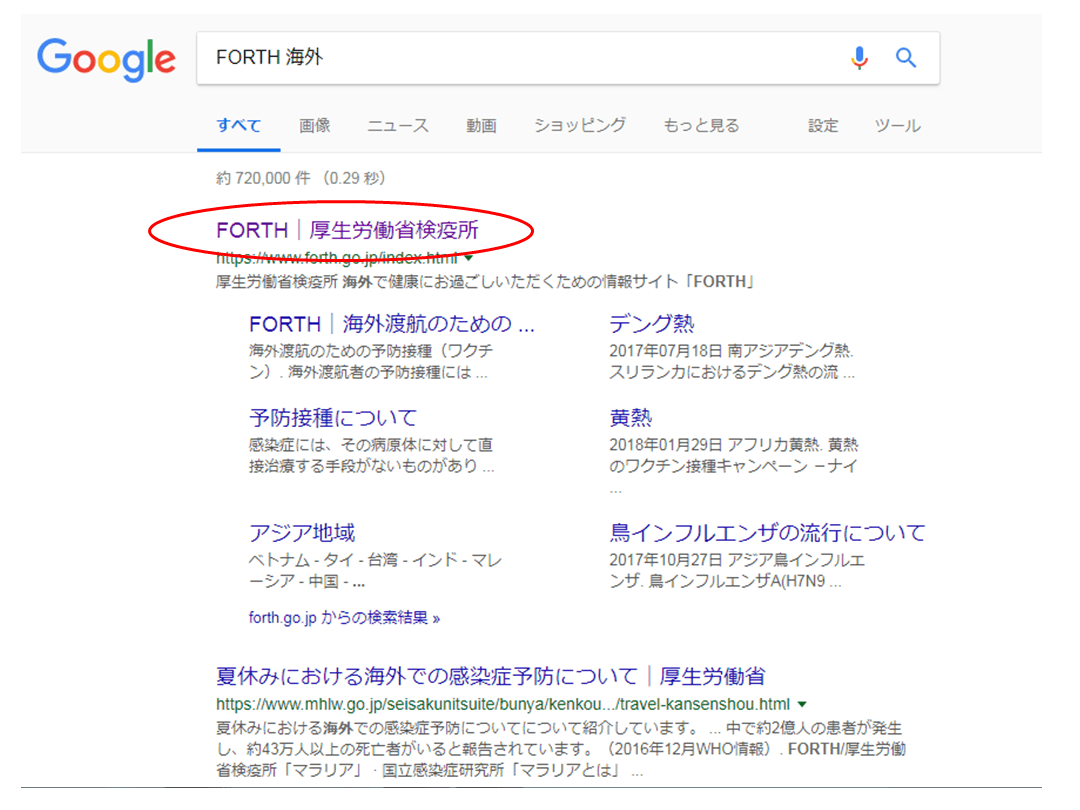The height and width of the screenshot is (810, 1080).
Task: Expand the arrow next to forth.go.jp URL
Action: click(469, 258)
